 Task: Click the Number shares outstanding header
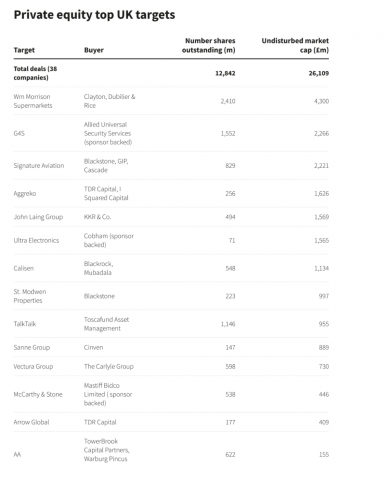[208, 45]
